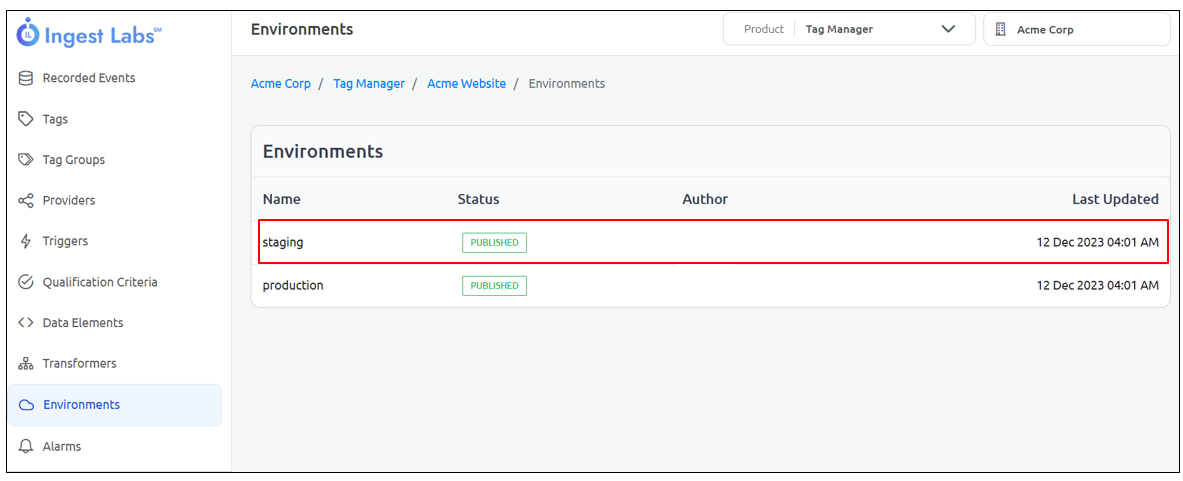
Task: Click the production environment PUBLISHED badge
Action: [x=494, y=286]
